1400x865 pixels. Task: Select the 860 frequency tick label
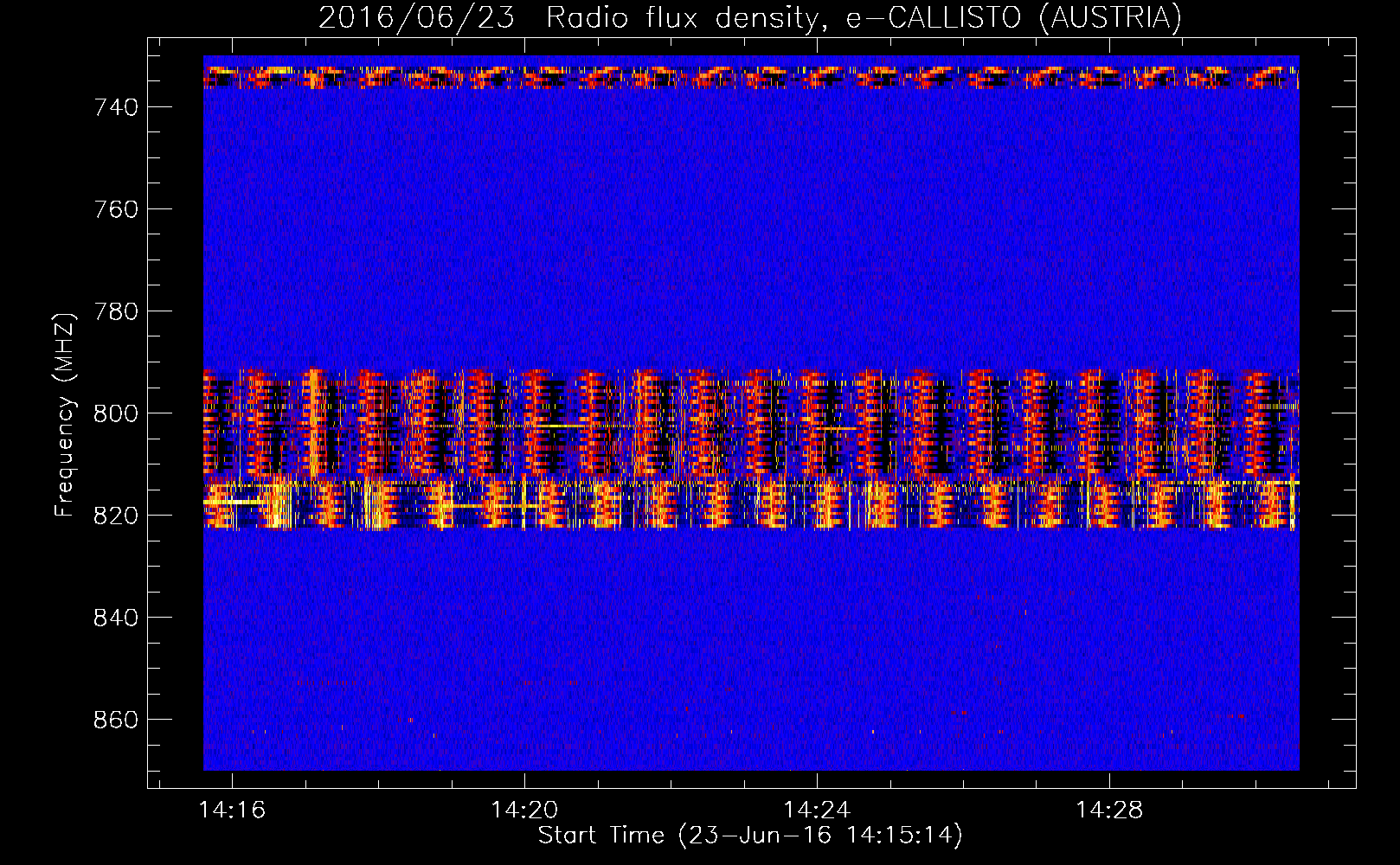tap(116, 720)
